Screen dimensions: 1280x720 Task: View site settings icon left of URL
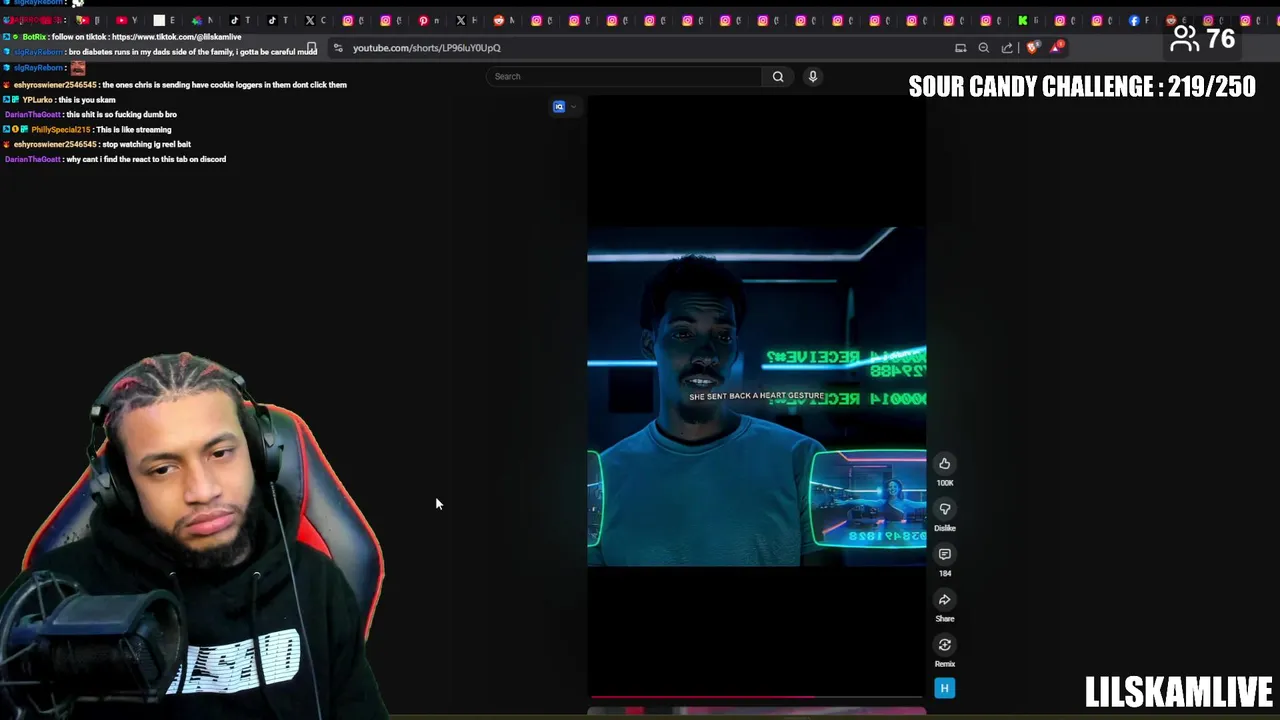point(338,47)
